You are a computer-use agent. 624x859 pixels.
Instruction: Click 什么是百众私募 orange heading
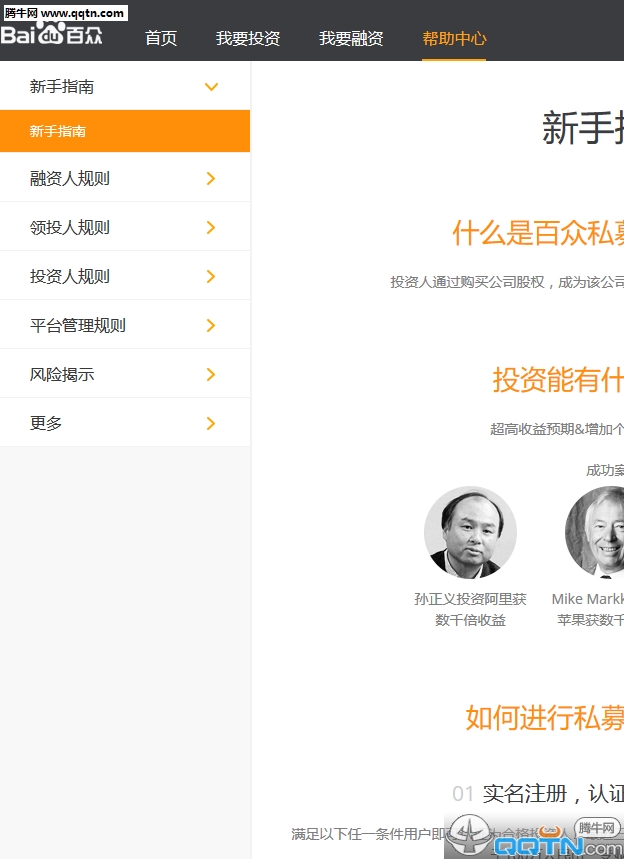click(538, 233)
